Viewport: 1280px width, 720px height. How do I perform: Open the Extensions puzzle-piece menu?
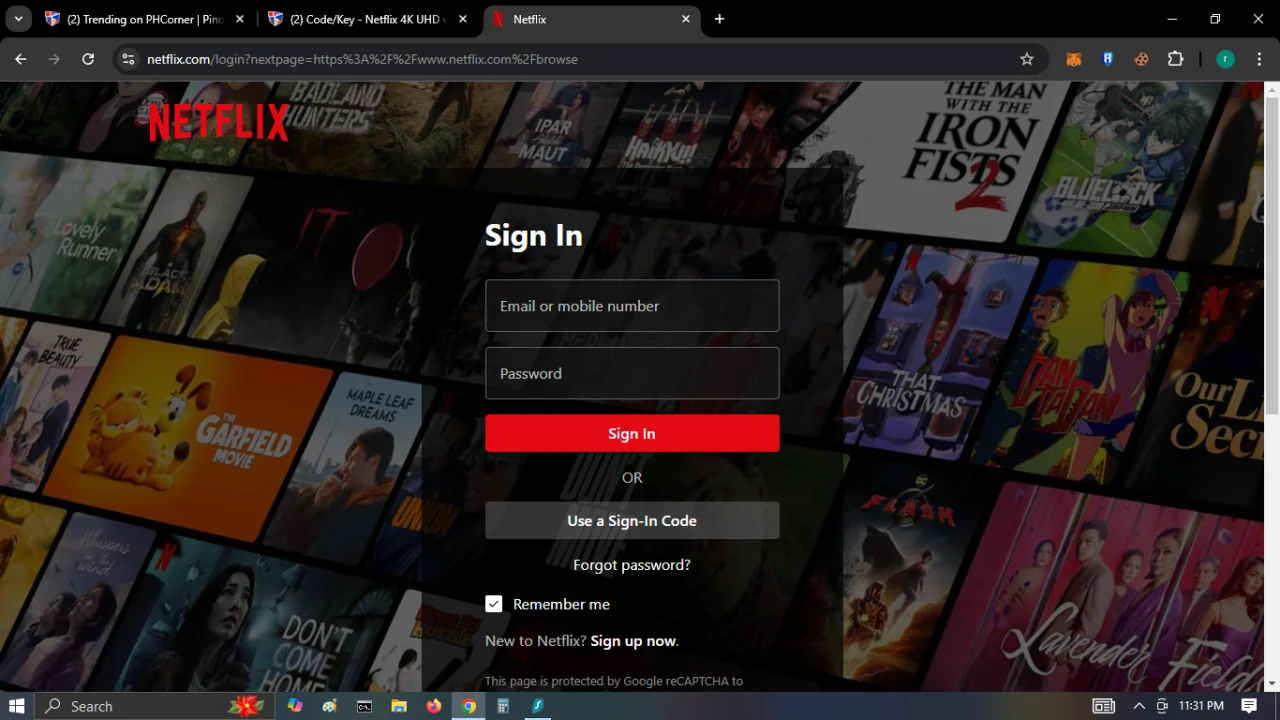[x=1176, y=59]
